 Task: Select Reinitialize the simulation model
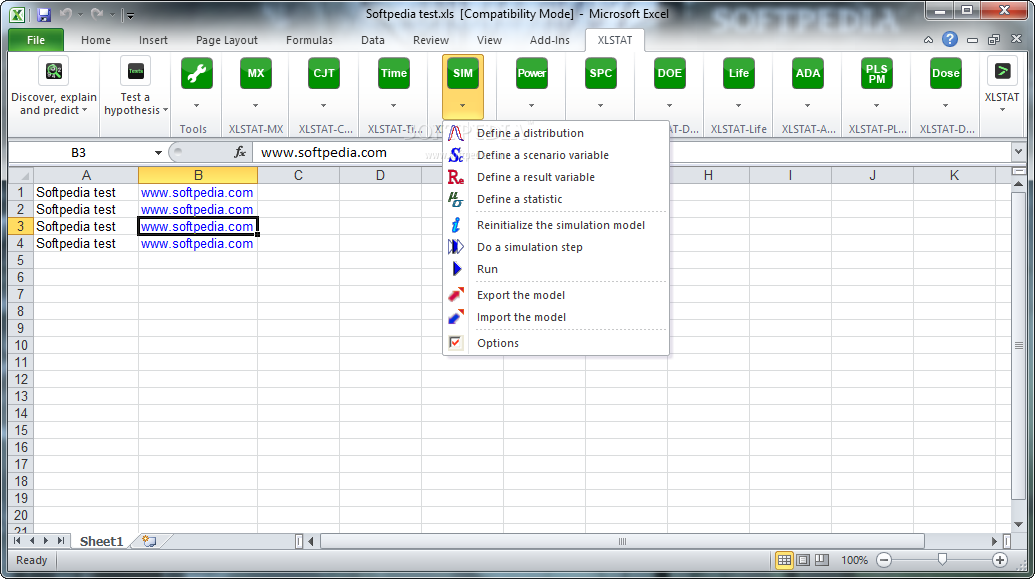click(556, 225)
